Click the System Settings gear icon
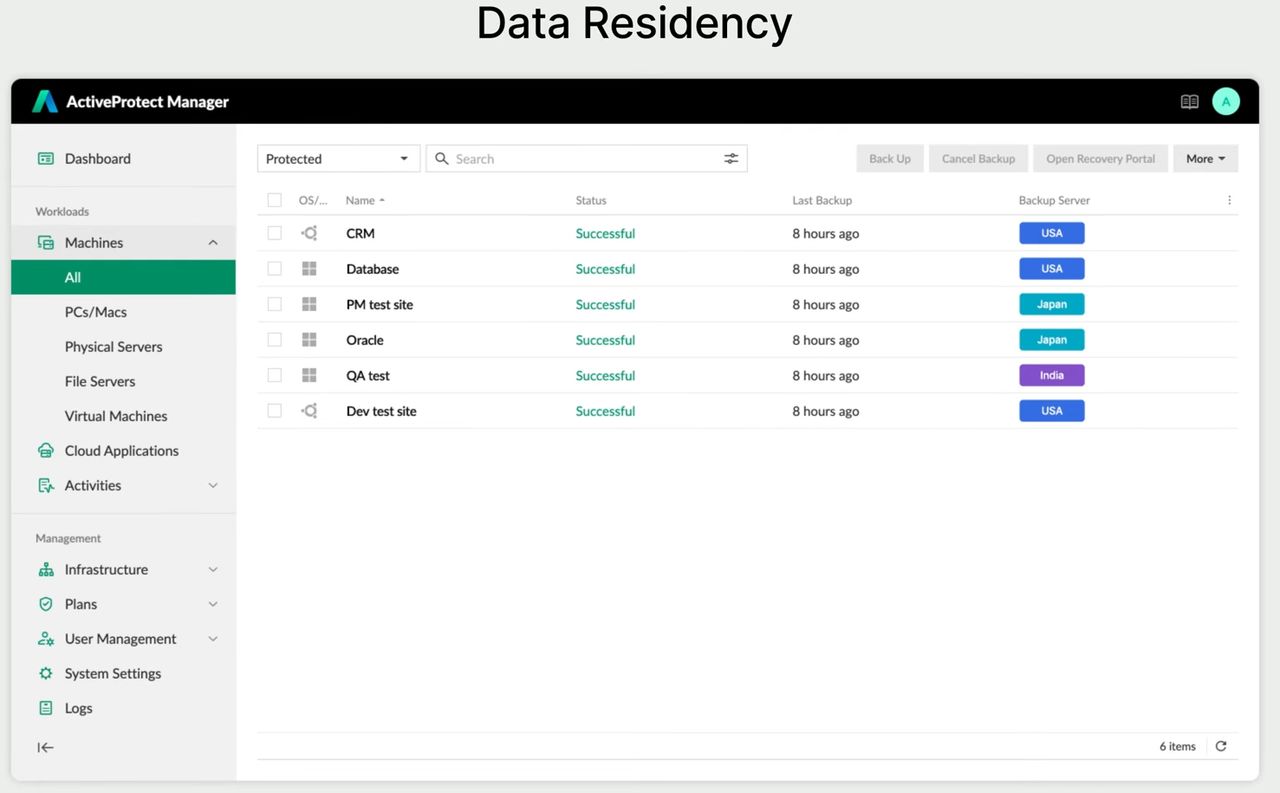The height and width of the screenshot is (793, 1280). click(46, 674)
